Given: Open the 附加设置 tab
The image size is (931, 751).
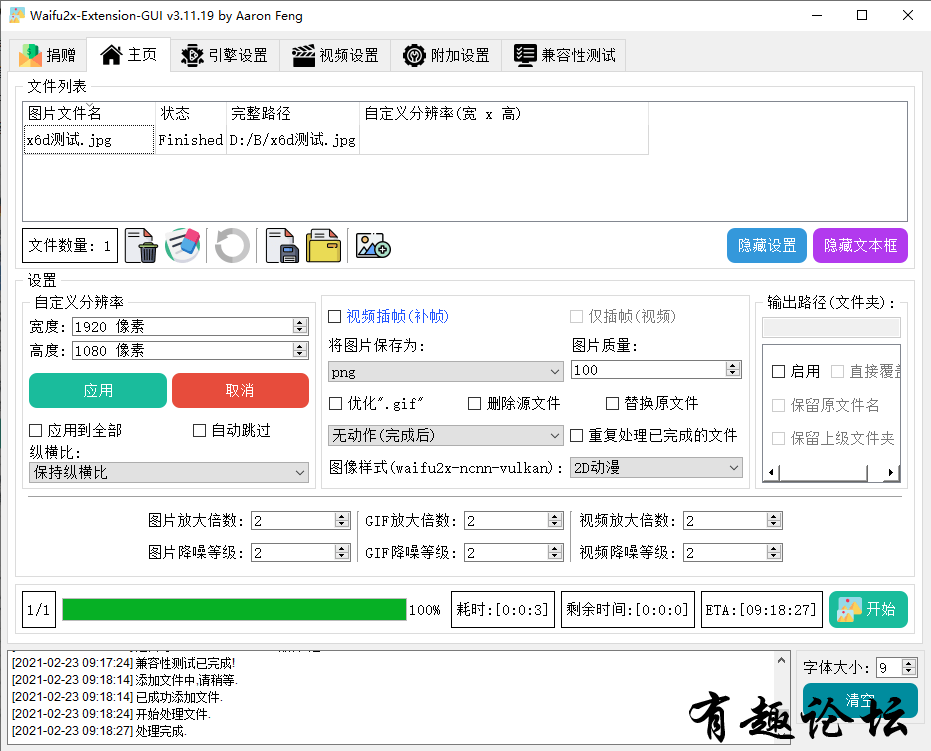Looking at the screenshot, I should (x=446, y=55).
